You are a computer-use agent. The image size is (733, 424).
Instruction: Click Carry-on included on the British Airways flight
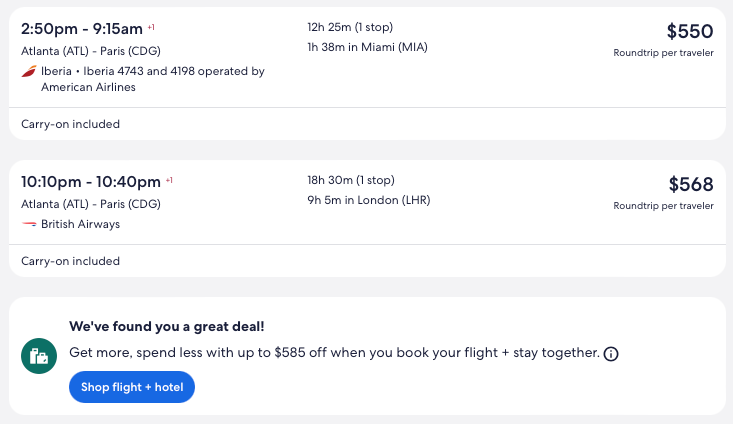pos(70,261)
